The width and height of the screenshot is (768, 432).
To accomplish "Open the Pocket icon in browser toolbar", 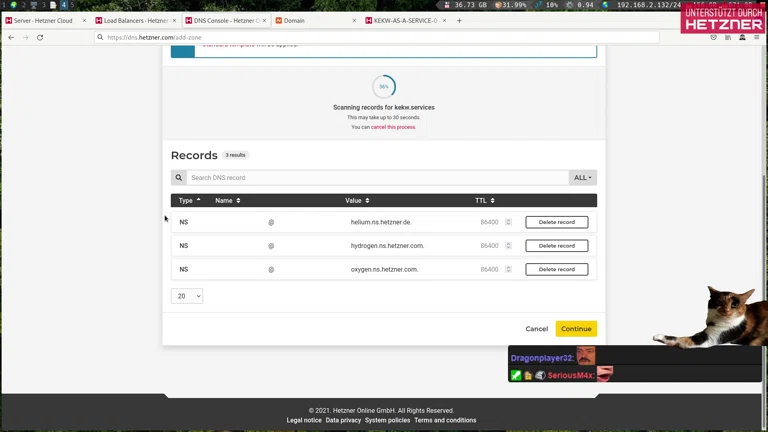I will [714, 37].
